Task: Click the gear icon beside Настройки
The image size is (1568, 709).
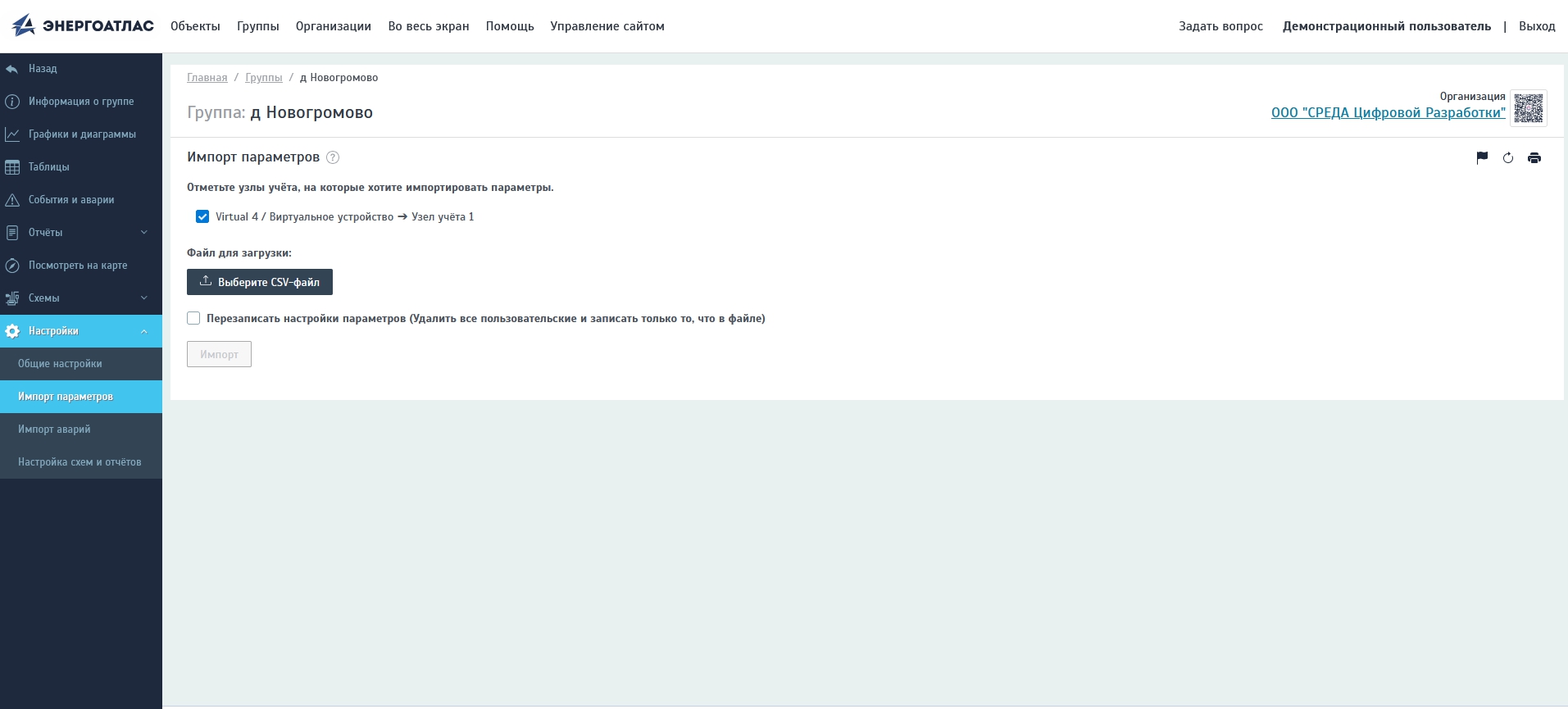Action: point(12,331)
